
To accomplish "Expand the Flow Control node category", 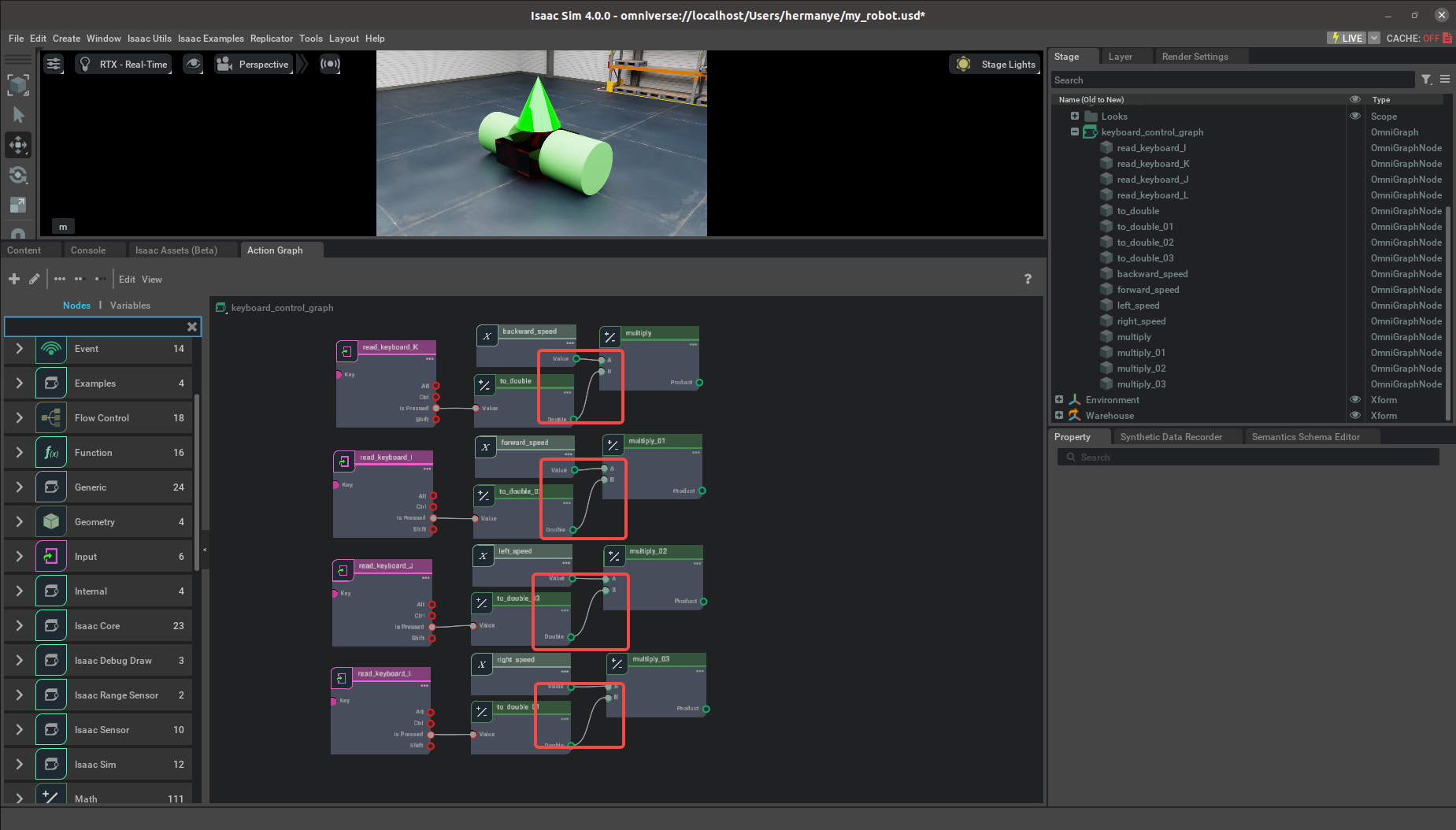I will click(x=20, y=417).
